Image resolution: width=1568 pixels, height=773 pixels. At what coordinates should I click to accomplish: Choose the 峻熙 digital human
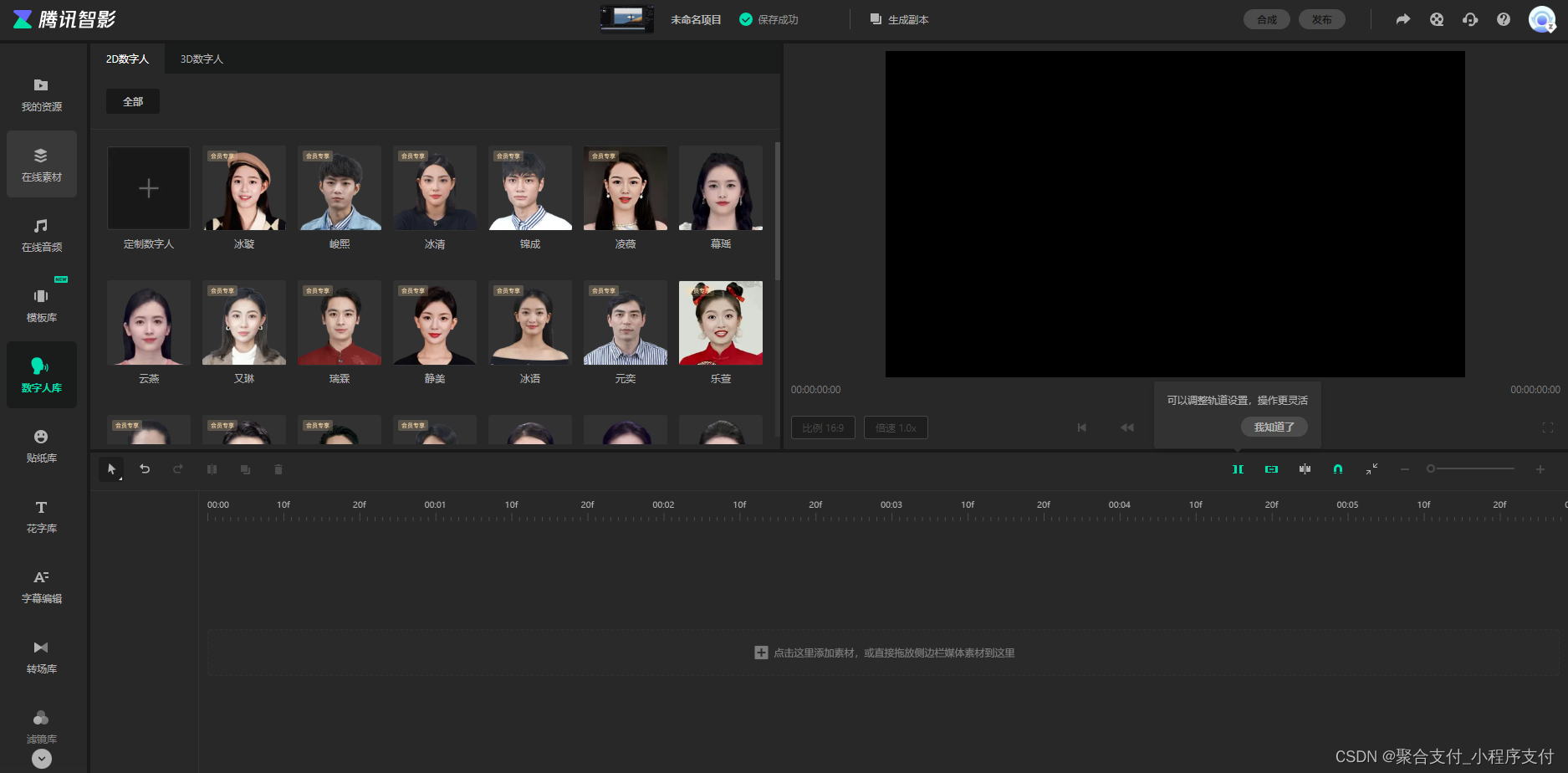click(340, 188)
